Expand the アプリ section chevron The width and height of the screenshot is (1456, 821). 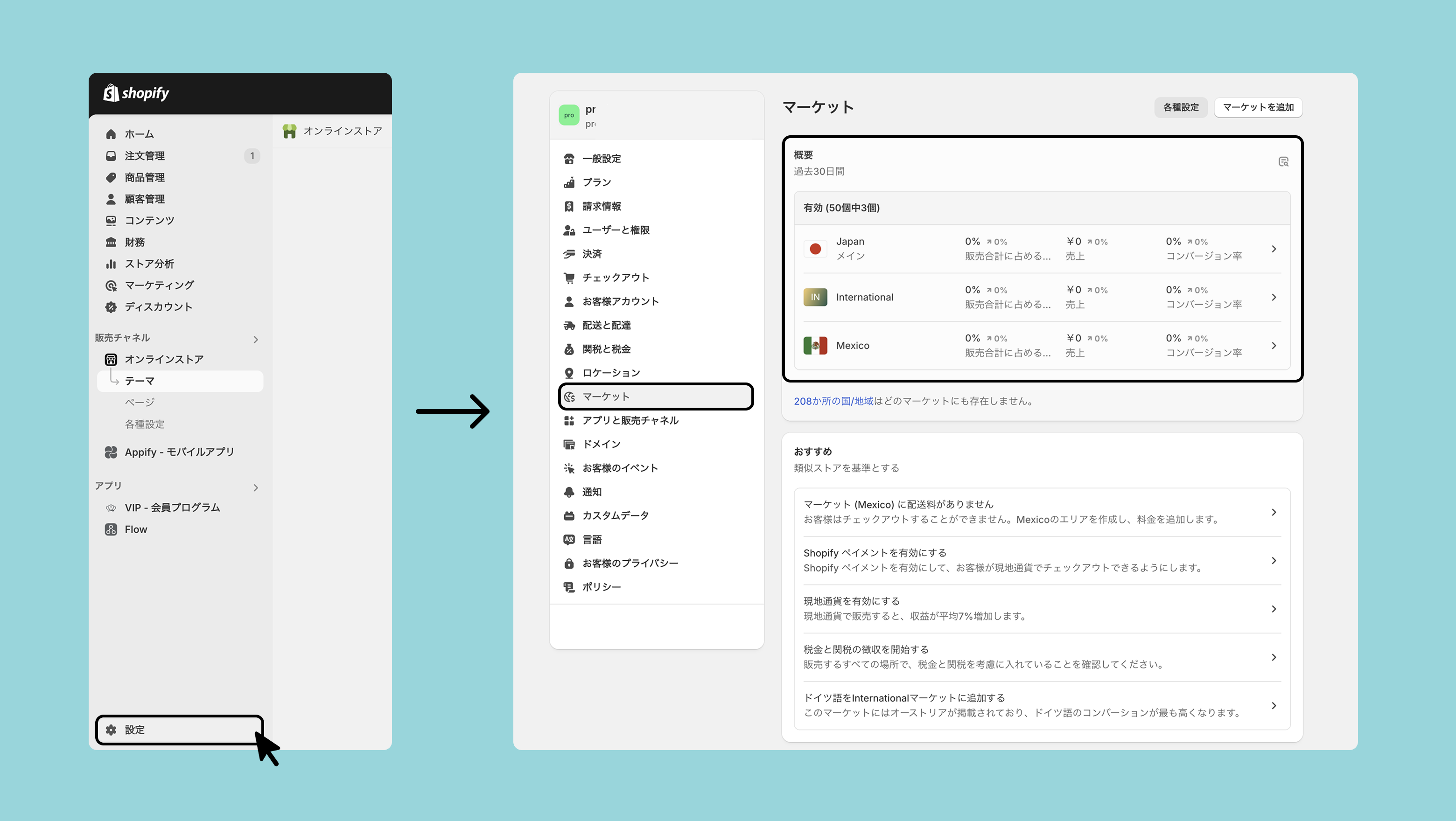[x=256, y=487]
